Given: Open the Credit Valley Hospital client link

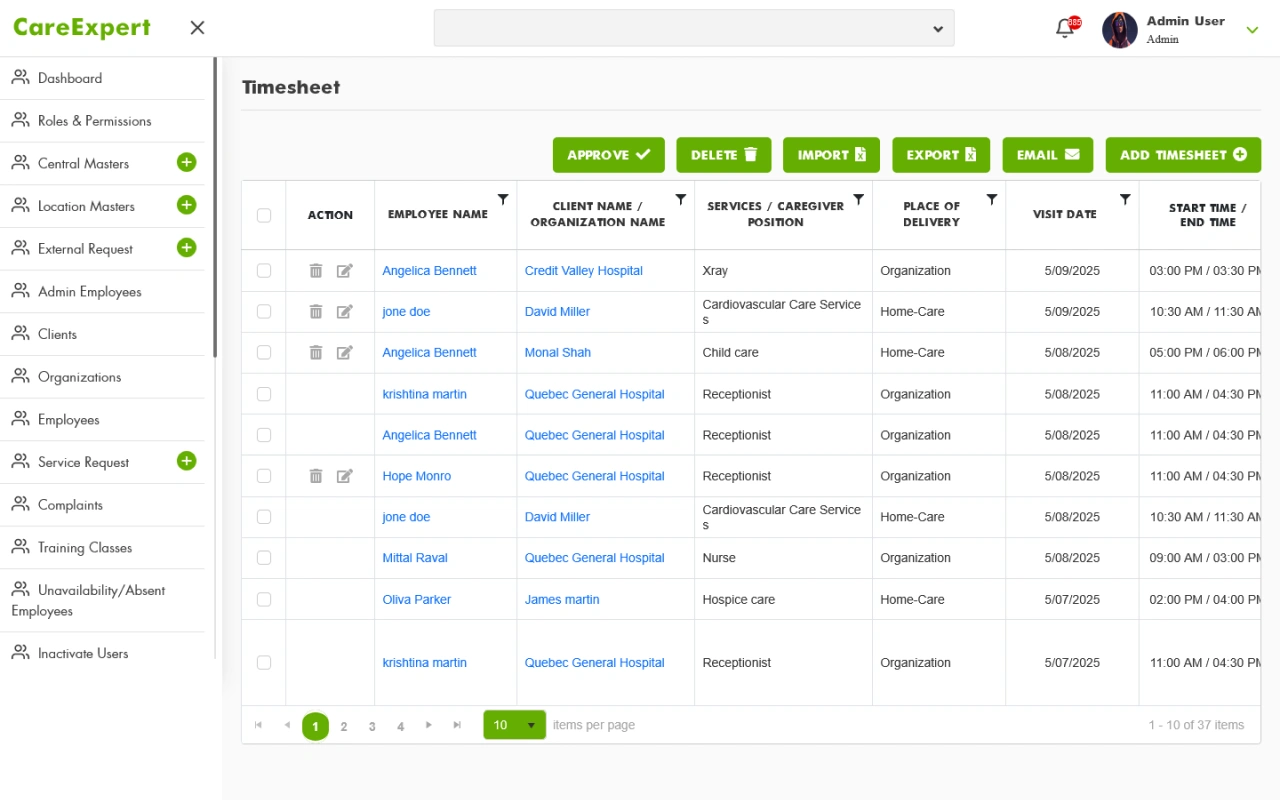Looking at the screenshot, I should pyautogui.click(x=583, y=271).
